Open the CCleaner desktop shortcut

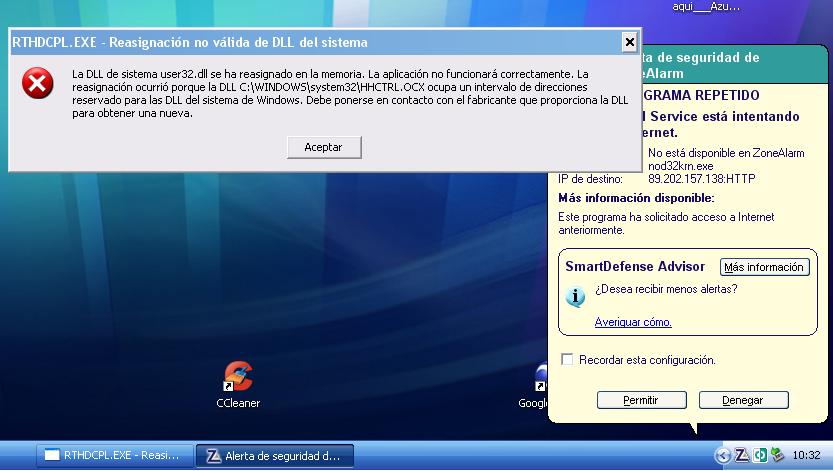click(238, 384)
